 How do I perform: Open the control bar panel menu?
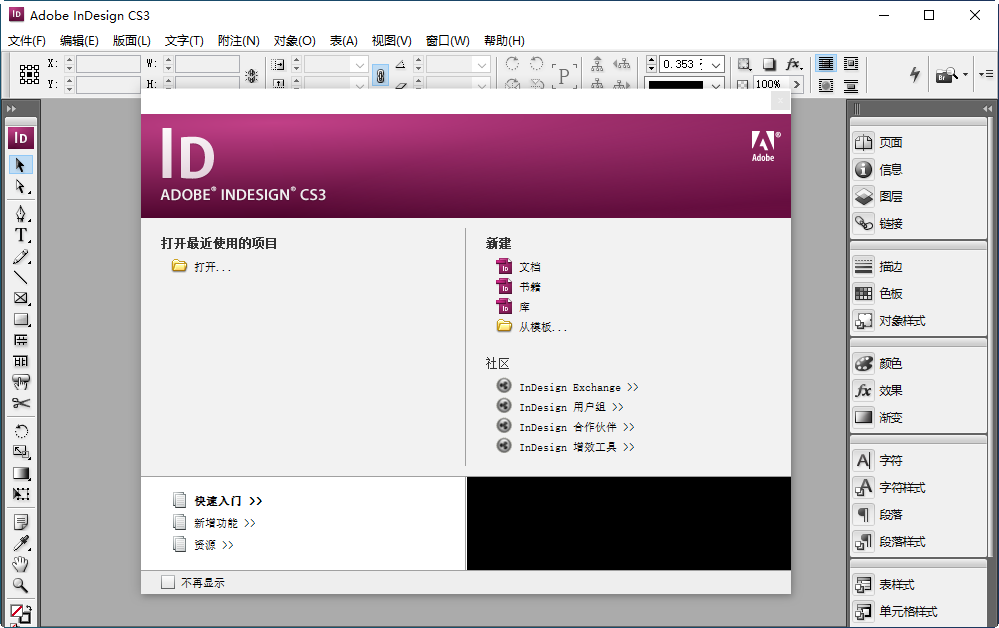pos(986,74)
